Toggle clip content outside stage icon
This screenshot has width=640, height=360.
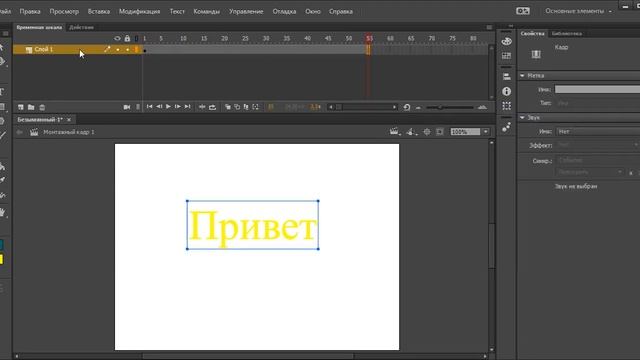point(440,132)
